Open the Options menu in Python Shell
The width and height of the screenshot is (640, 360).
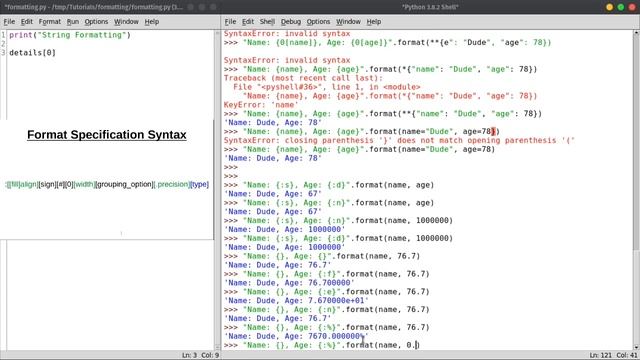click(318, 22)
